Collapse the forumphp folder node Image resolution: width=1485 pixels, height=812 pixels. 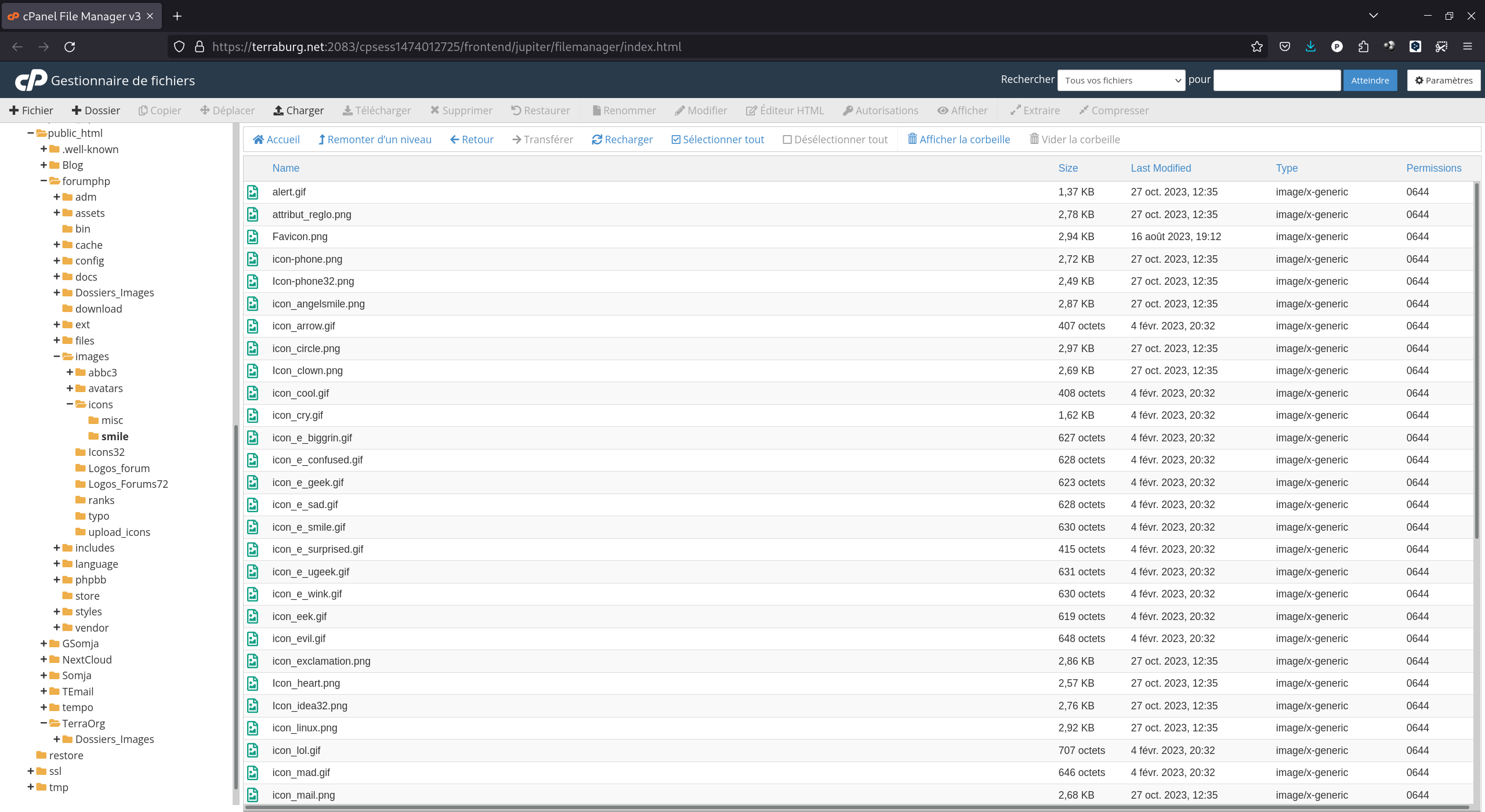click(44, 181)
